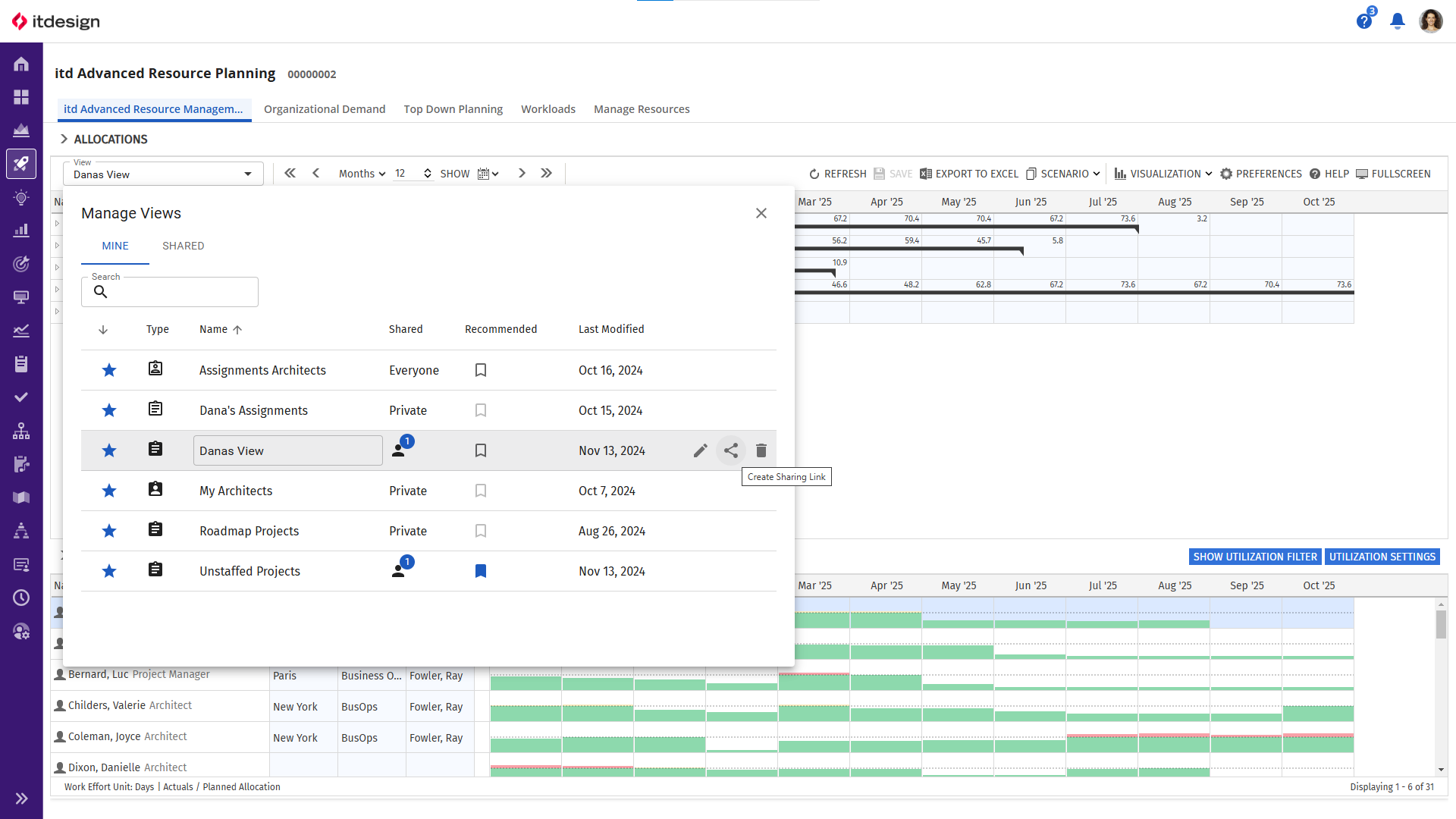
Task: Close the Manage Views dialog
Action: click(x=761, y=213)
